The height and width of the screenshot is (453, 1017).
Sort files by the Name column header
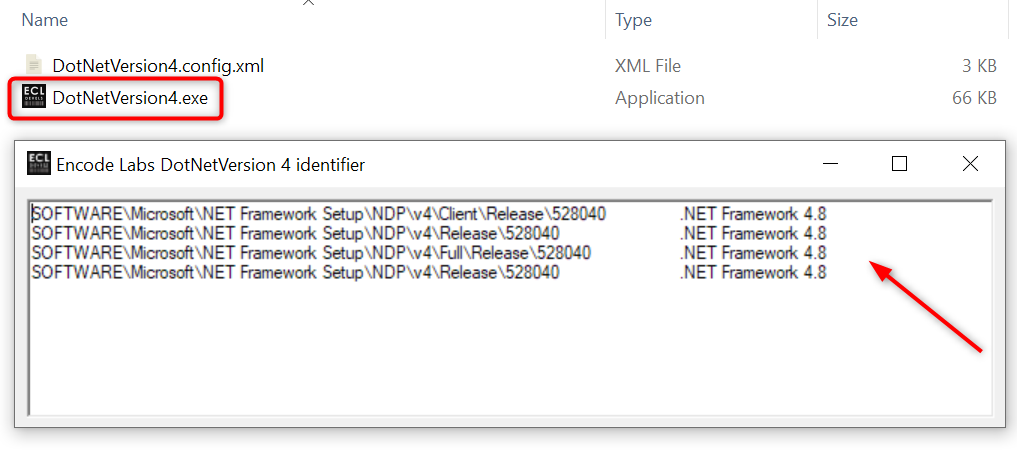click(x=45, y=20)
